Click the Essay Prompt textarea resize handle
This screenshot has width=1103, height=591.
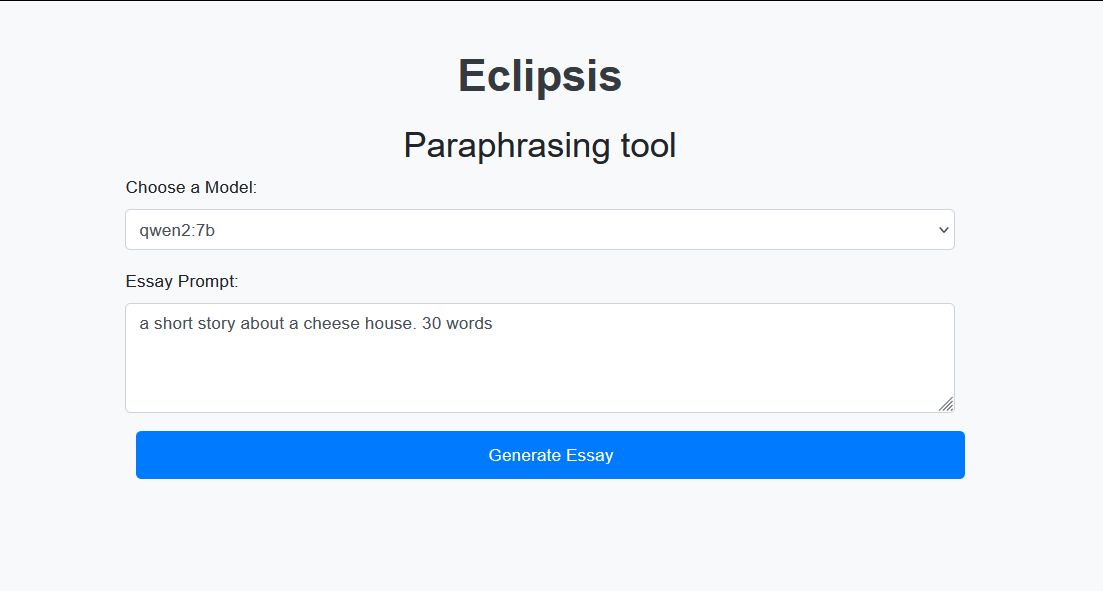(946, 404)
